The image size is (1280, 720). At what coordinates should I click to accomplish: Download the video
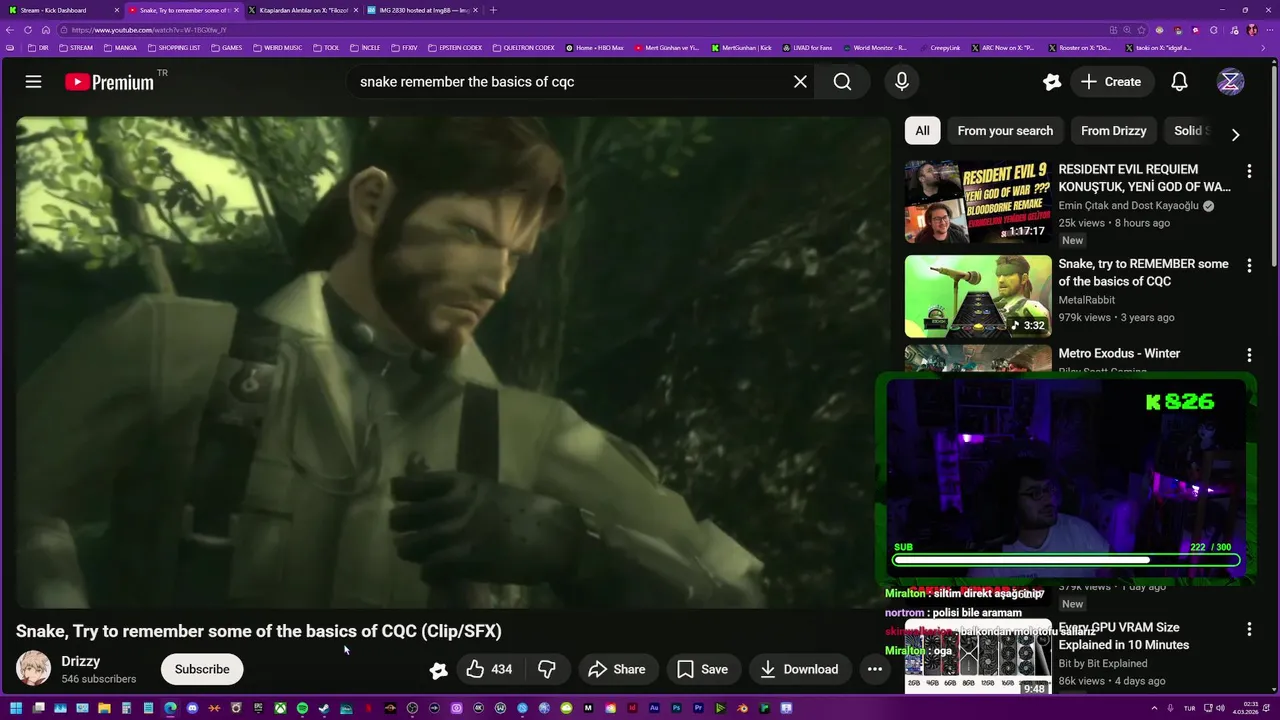point(799,669)
